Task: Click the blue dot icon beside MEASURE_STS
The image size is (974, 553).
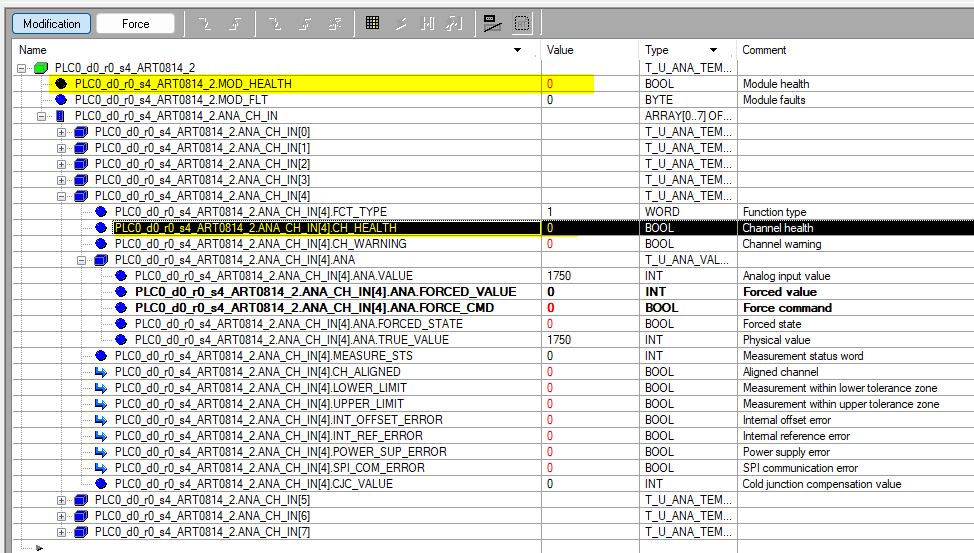Action: click(x=101, y=356)
